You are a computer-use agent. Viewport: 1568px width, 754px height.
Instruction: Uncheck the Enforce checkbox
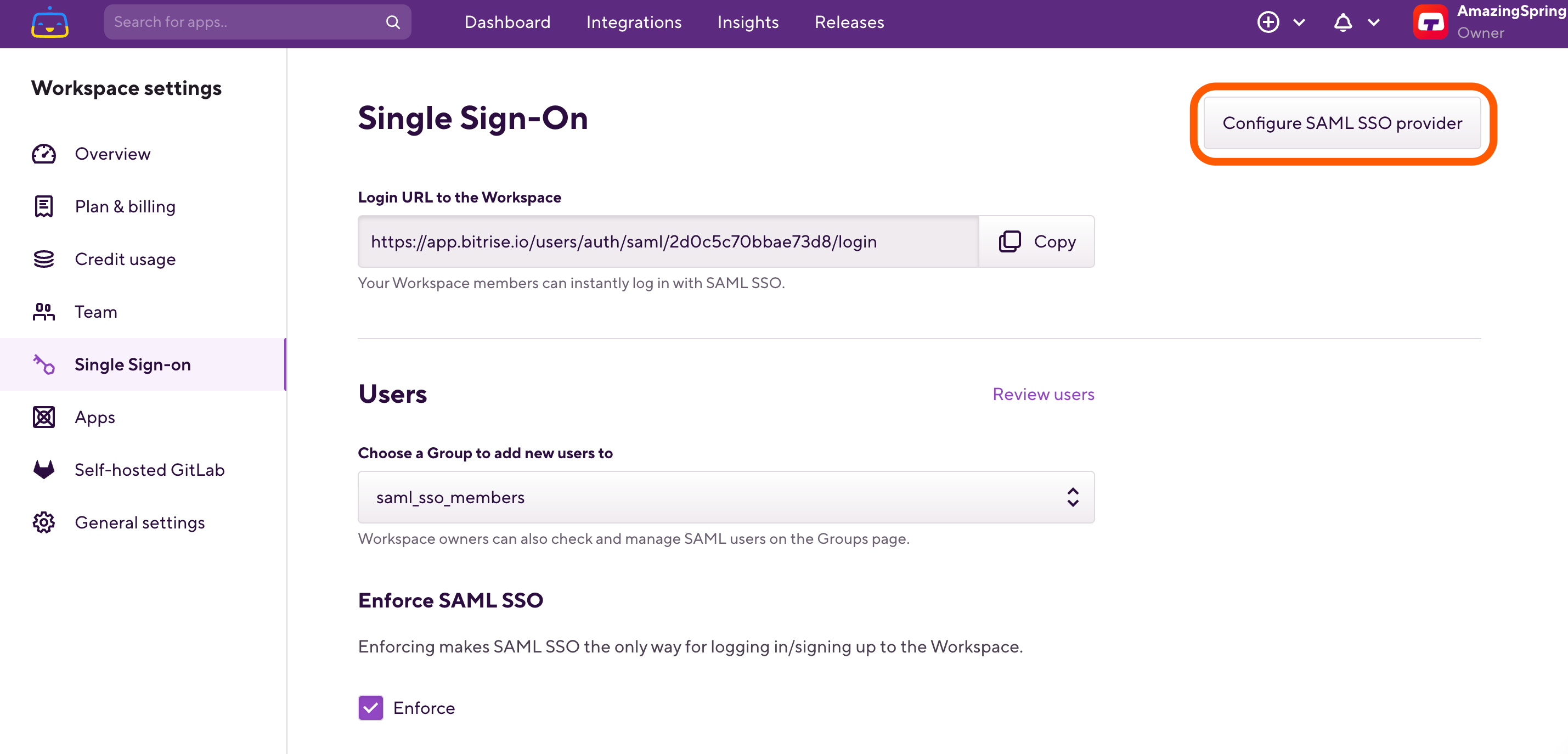[x=371, y=708]
